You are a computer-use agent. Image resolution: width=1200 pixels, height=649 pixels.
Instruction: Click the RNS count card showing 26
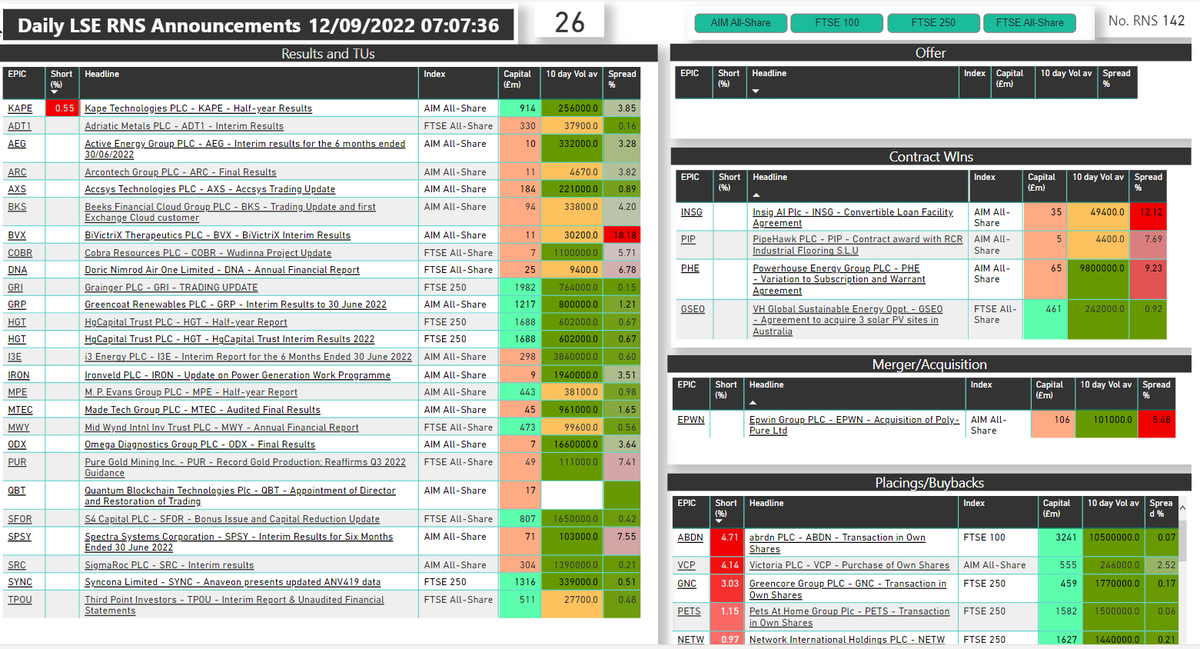(x=569, y=22)
